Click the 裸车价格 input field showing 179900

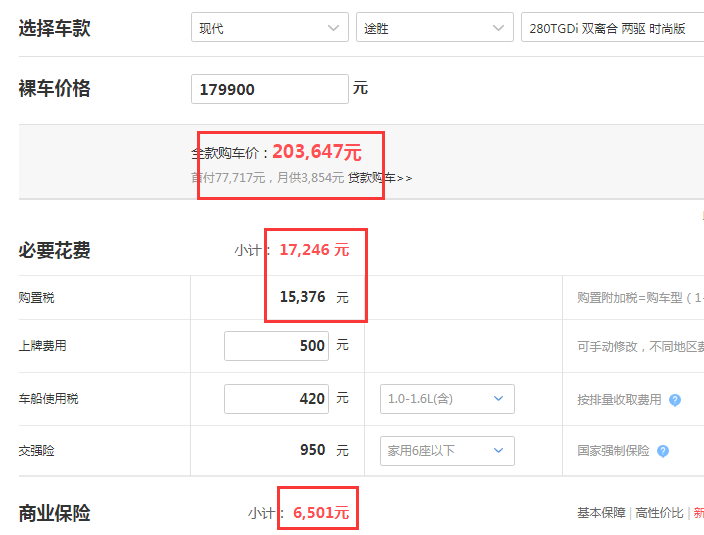269,89
